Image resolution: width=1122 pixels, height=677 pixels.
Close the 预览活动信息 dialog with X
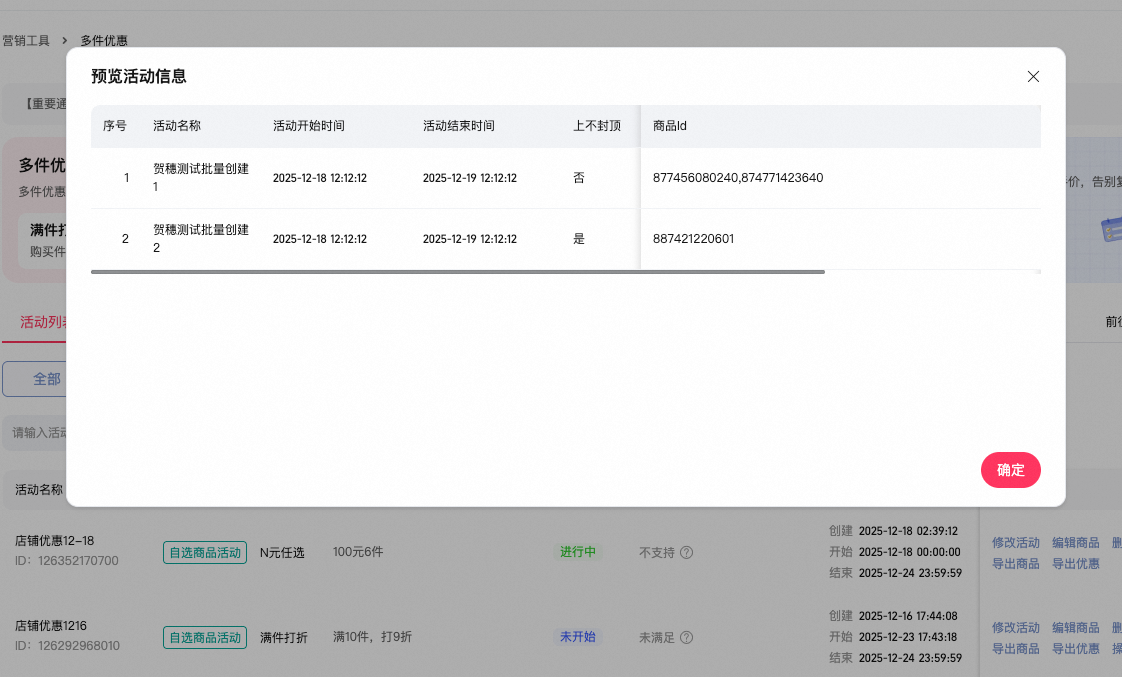[x=1033, y=77]
